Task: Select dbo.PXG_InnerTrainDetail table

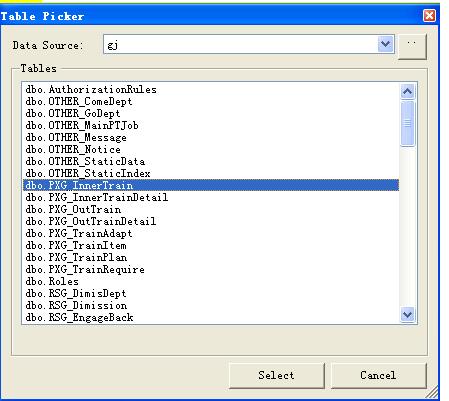Action: [211, 197]
